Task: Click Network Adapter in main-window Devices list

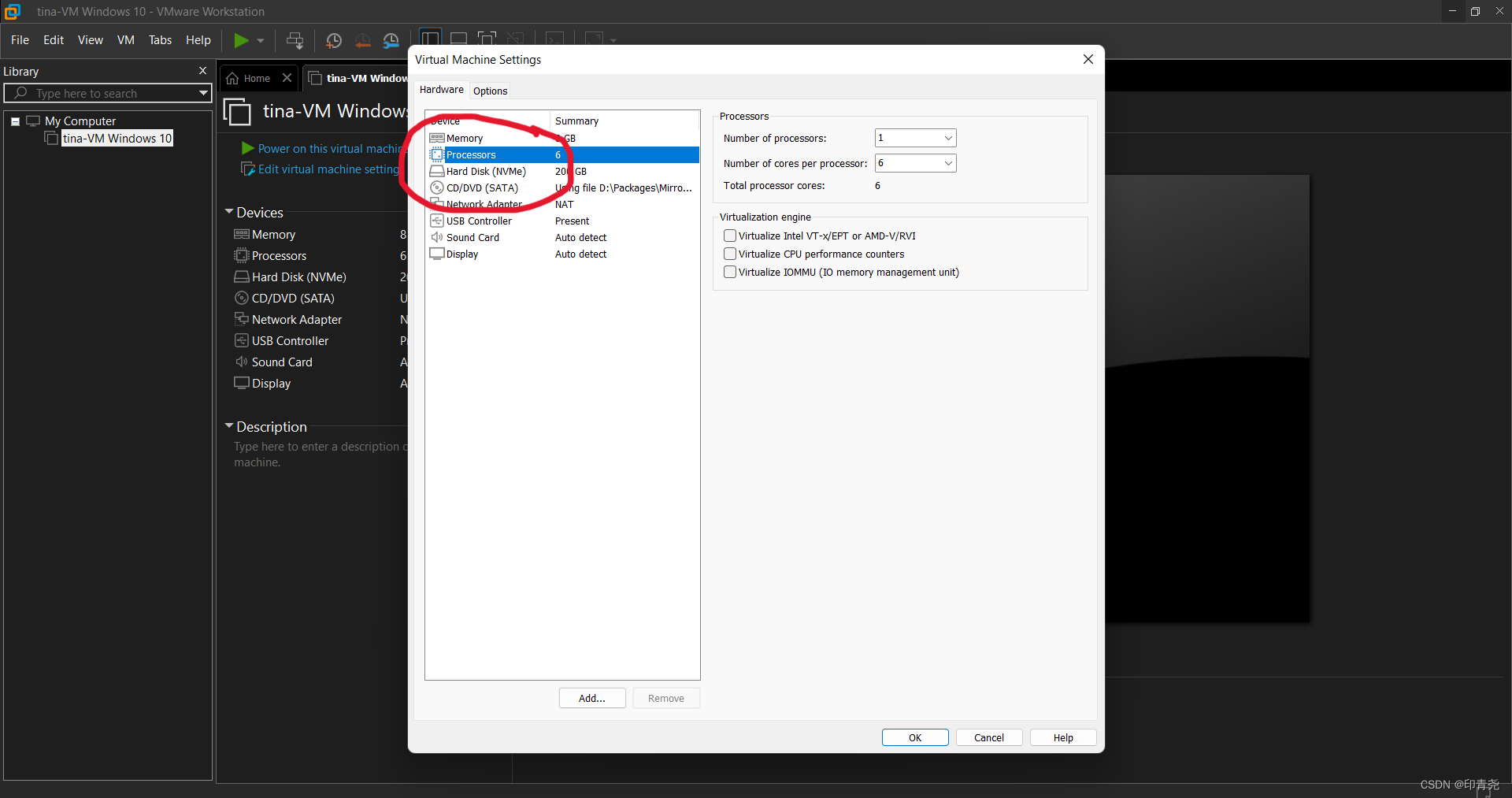Action: point(297,320)
